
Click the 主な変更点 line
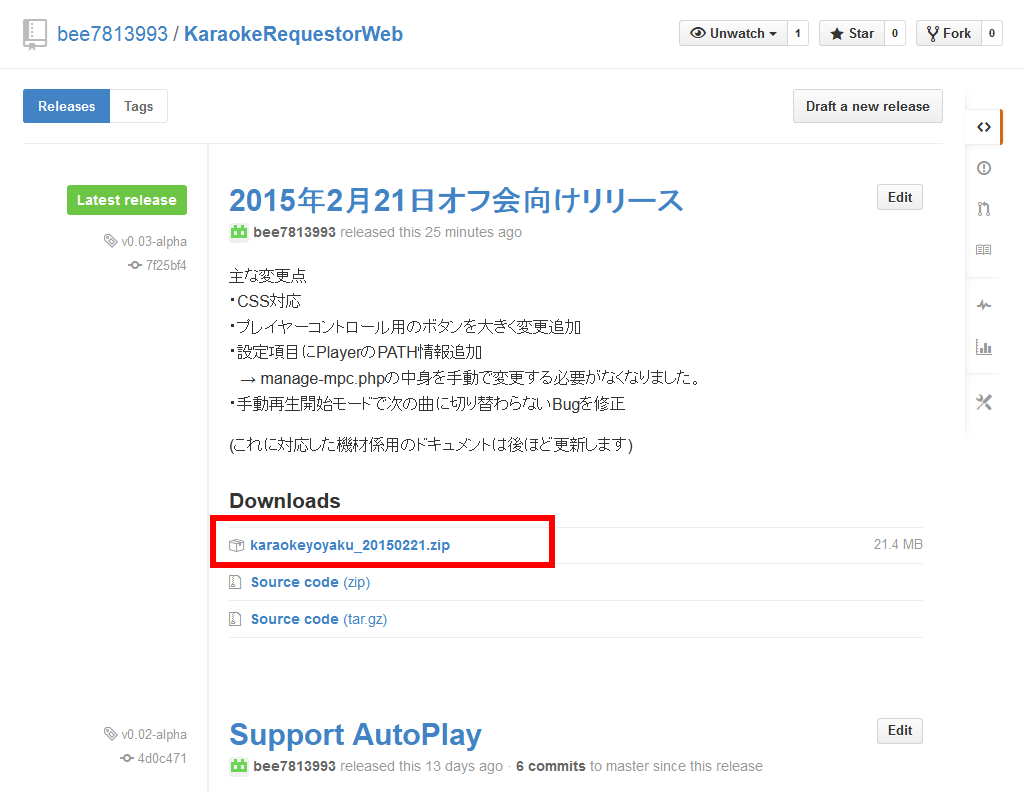267,276
